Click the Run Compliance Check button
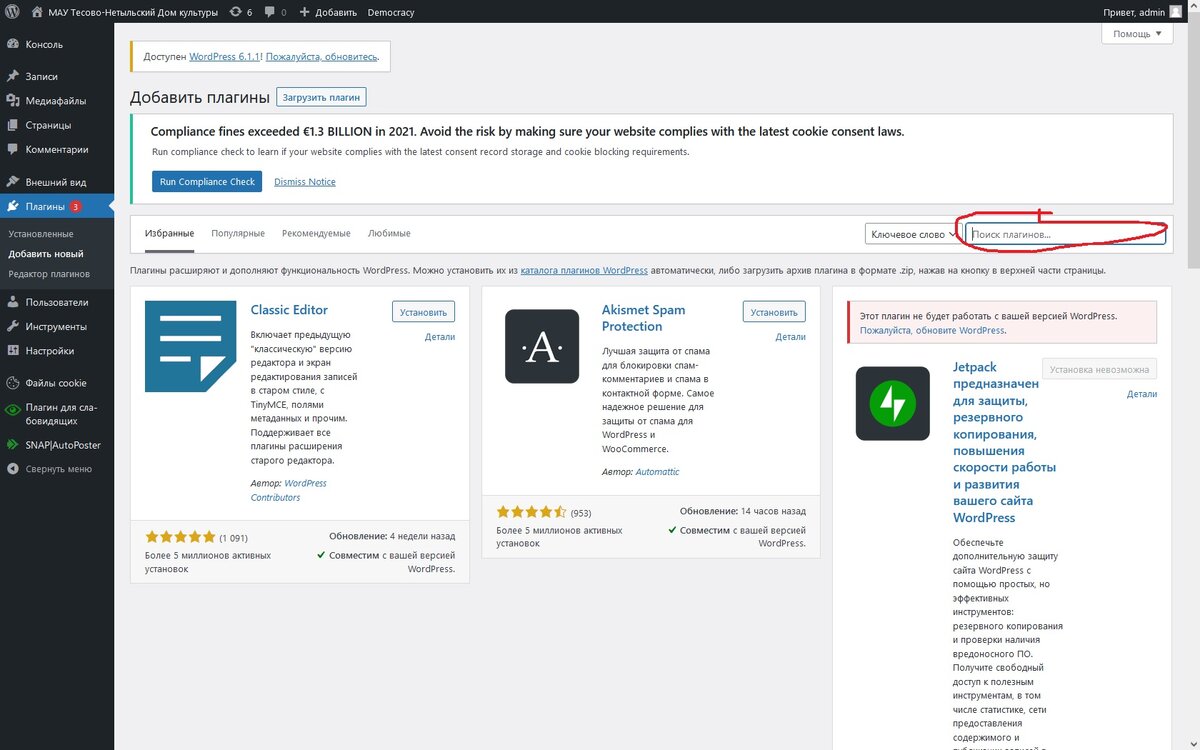 [x=207, y=181]
